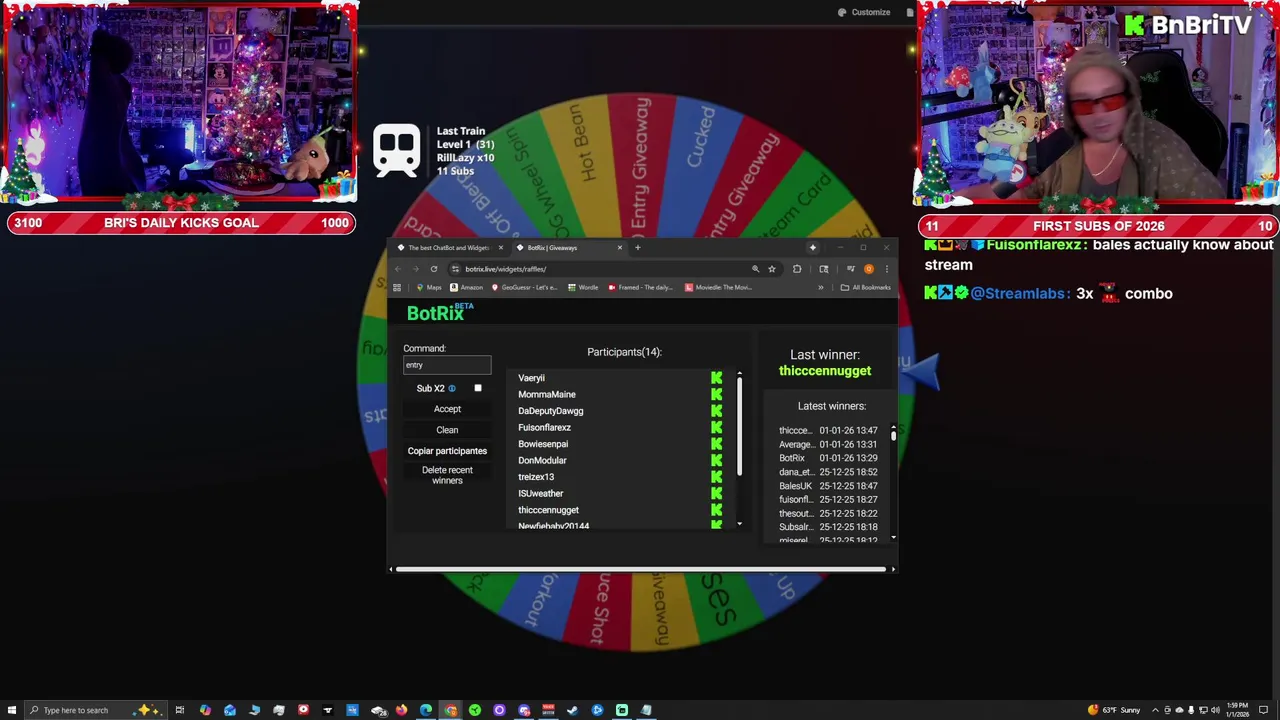The width and height of the screenshot is (1280, 720).
Task: Open a new browser tab
Action: pyautogui.click(x=637, y=248)
